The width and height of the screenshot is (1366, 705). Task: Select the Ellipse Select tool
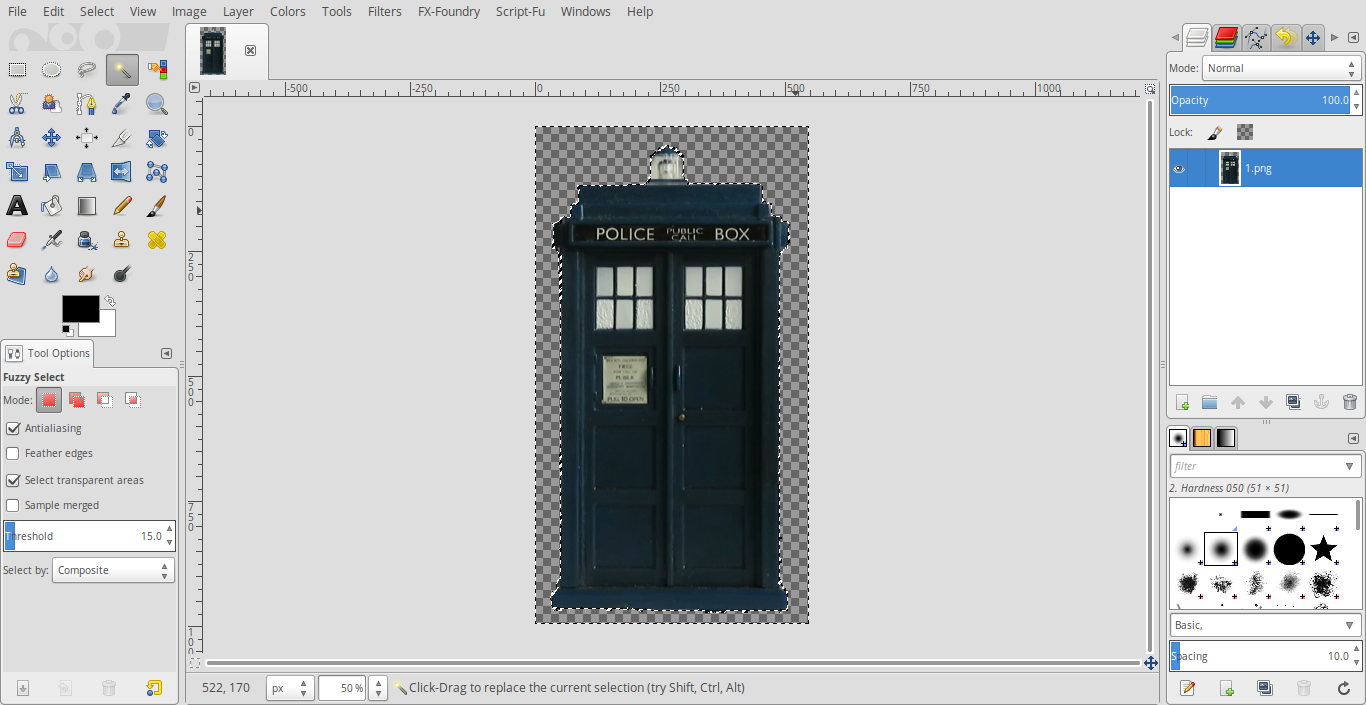(x=52, y=69)
